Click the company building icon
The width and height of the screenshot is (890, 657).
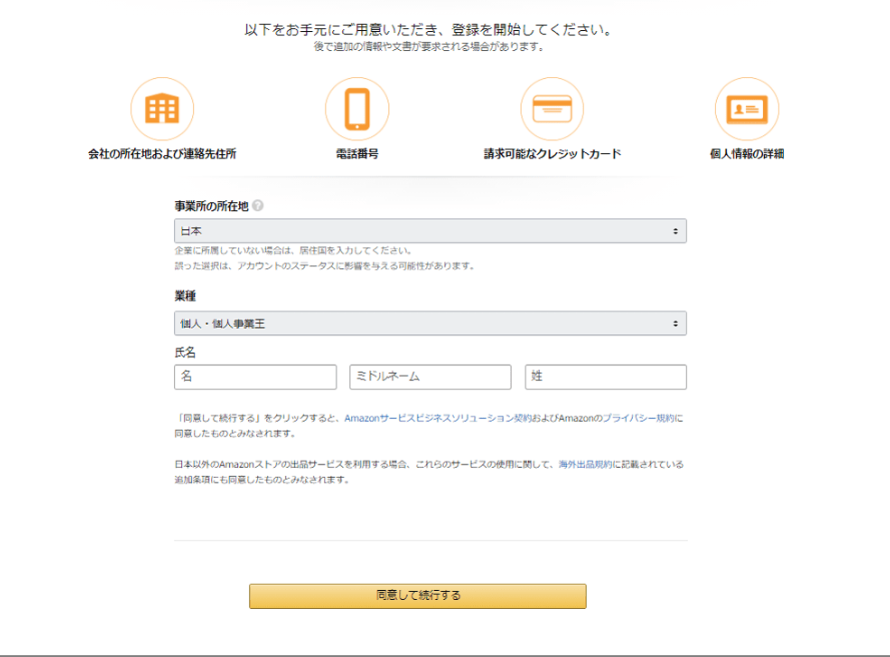click(162, 109)
